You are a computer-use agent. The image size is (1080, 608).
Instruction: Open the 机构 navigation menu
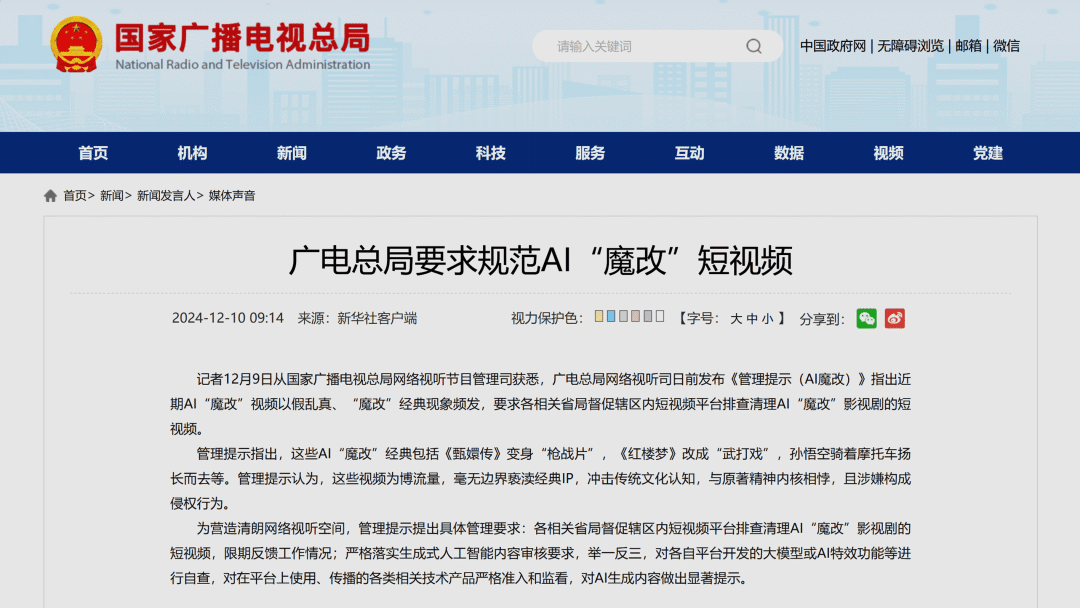[x=192, y=153]
